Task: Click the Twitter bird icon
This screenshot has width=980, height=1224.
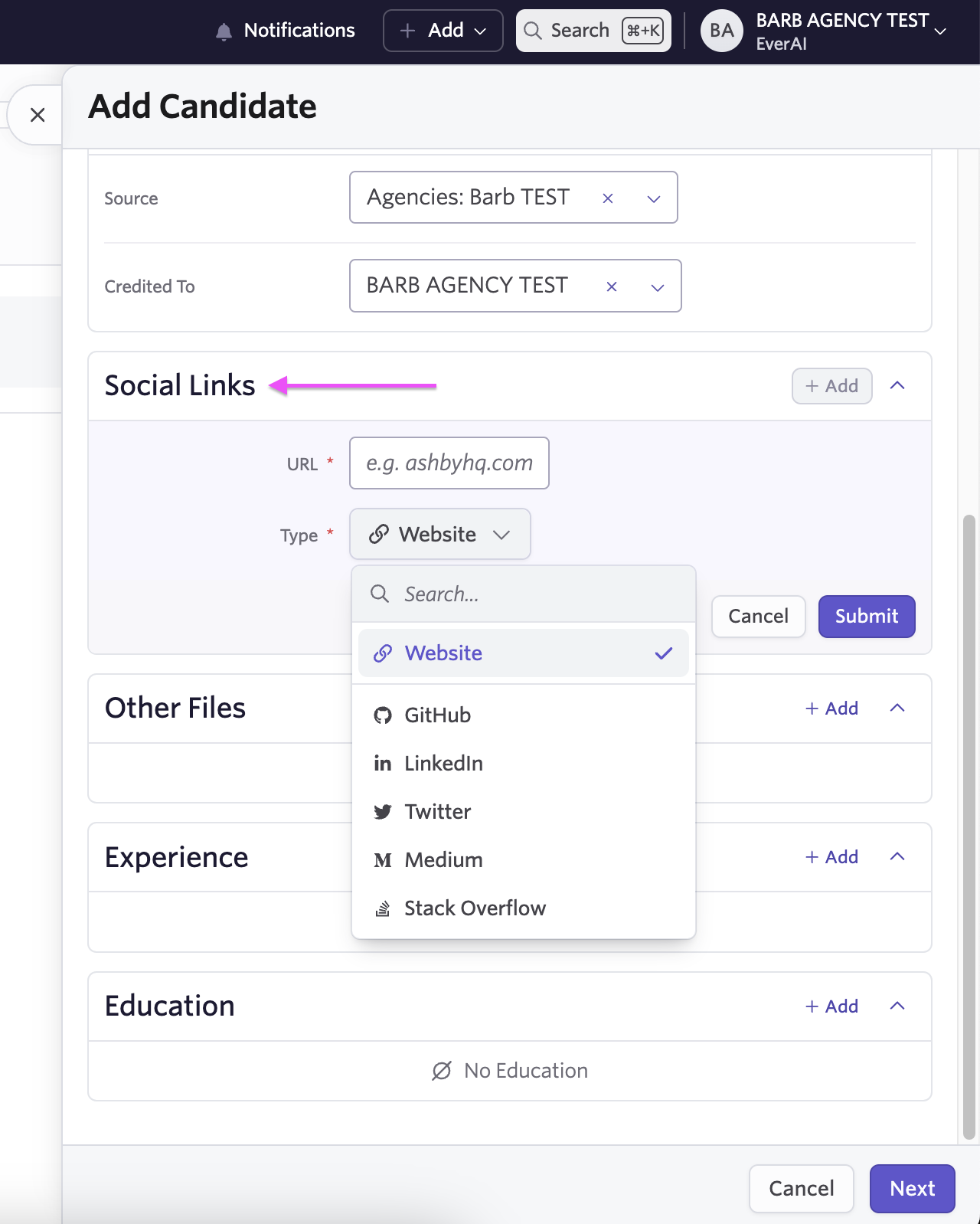Action: [x=383, y=812]
